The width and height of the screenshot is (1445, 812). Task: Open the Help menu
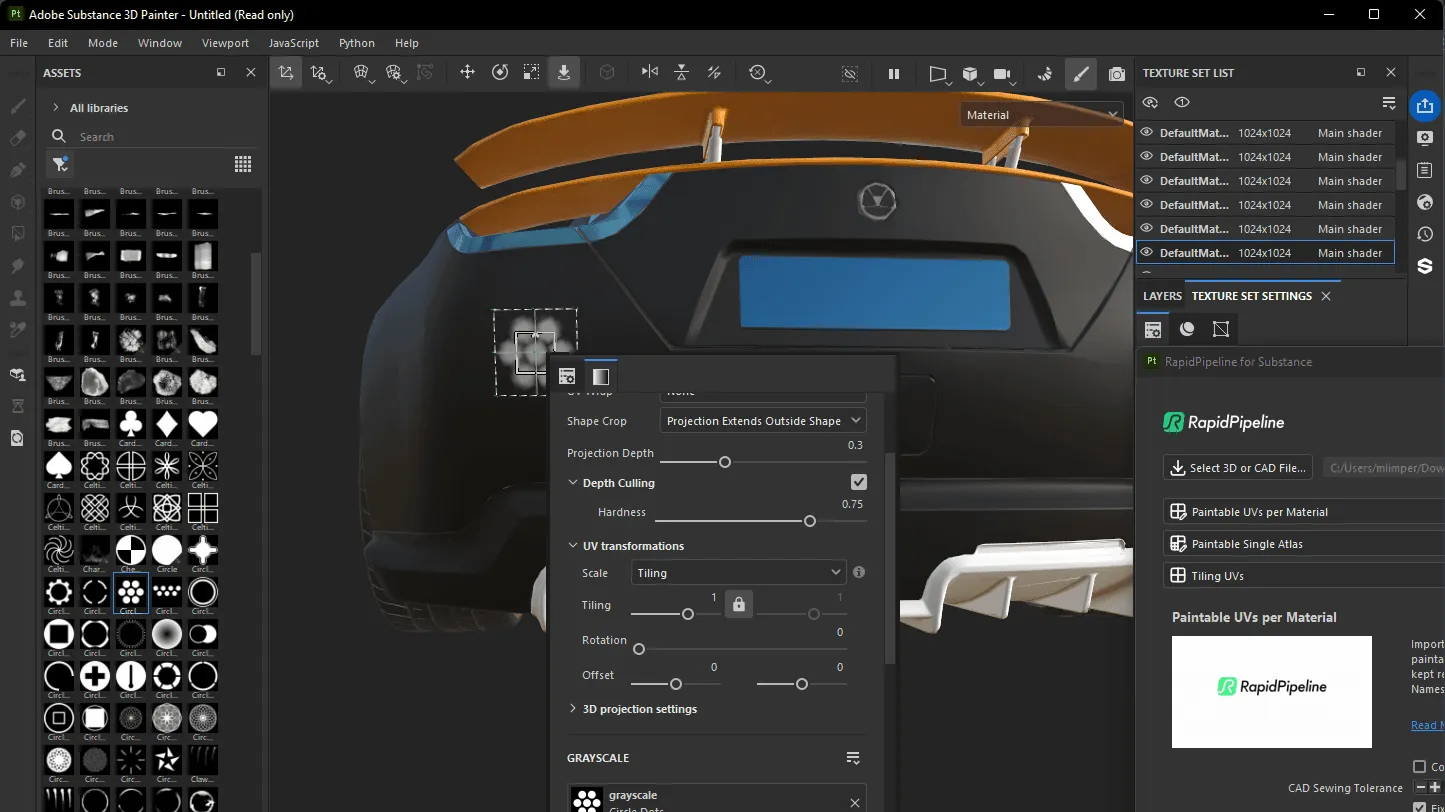pyautogui.click(x=407, y=43)
